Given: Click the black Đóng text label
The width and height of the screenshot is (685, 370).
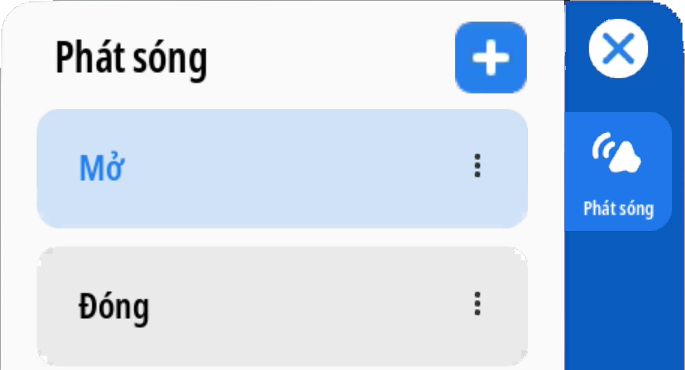Looking at the screenshot, I should click(x=114, y=307).
